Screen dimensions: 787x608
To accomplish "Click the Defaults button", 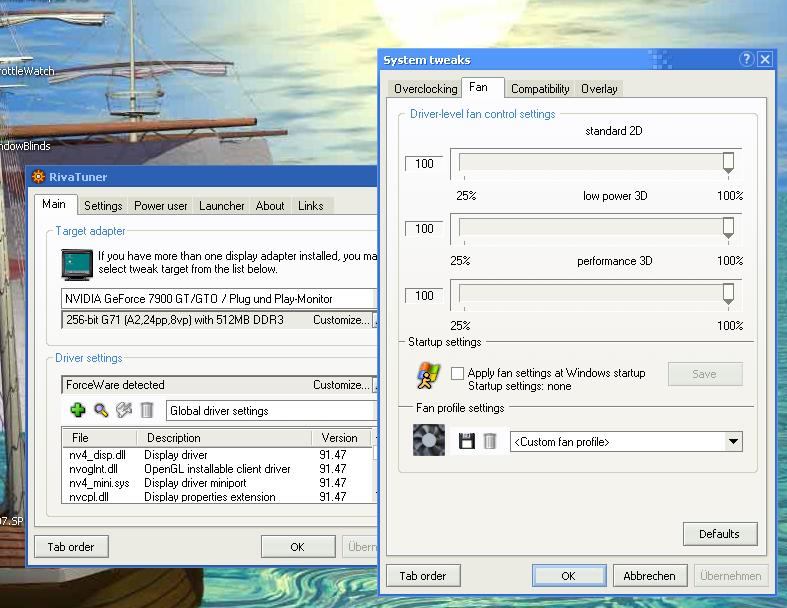I will [x=720, y=534].
